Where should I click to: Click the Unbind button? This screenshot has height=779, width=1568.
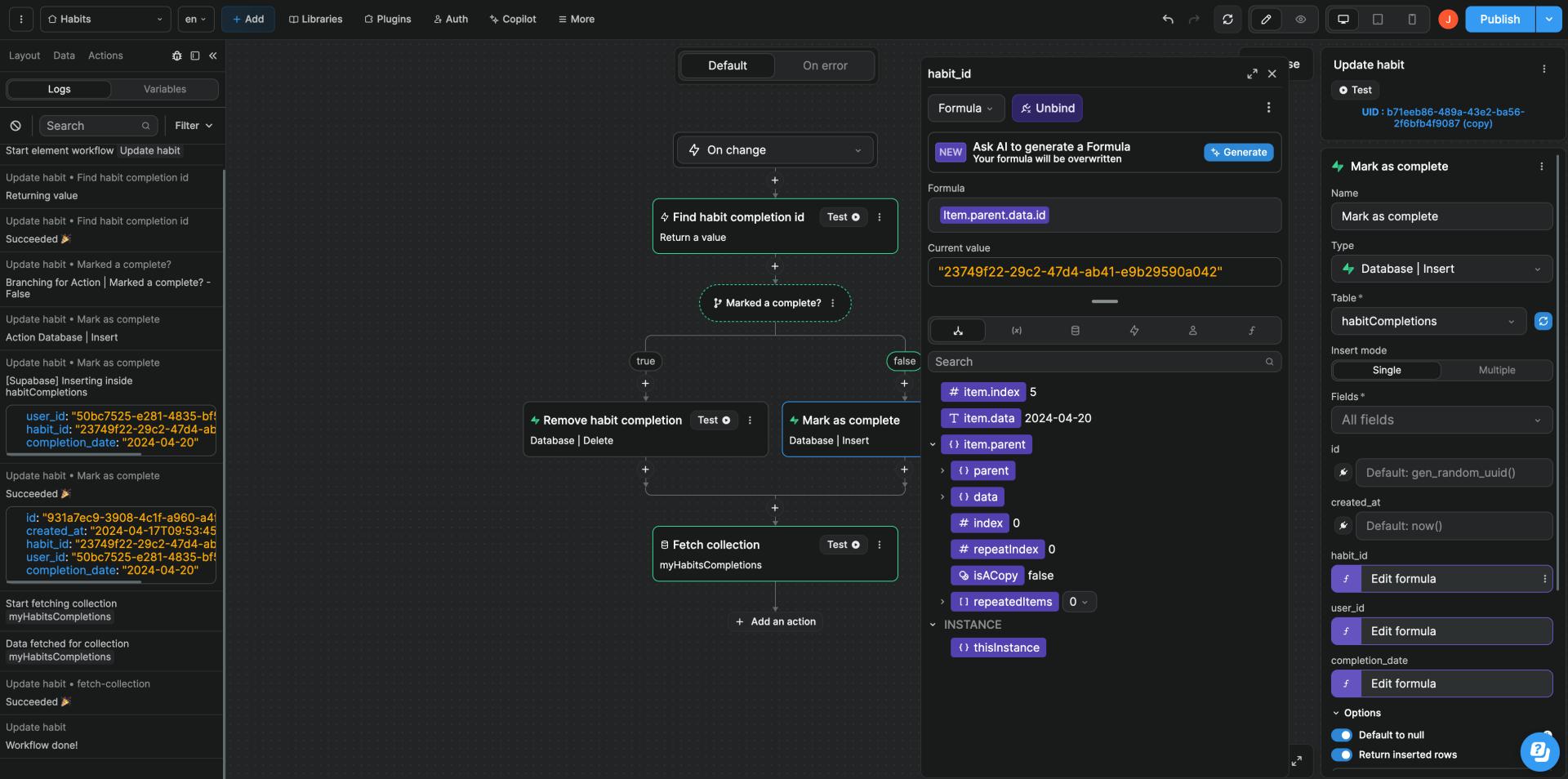(1047, 108)
